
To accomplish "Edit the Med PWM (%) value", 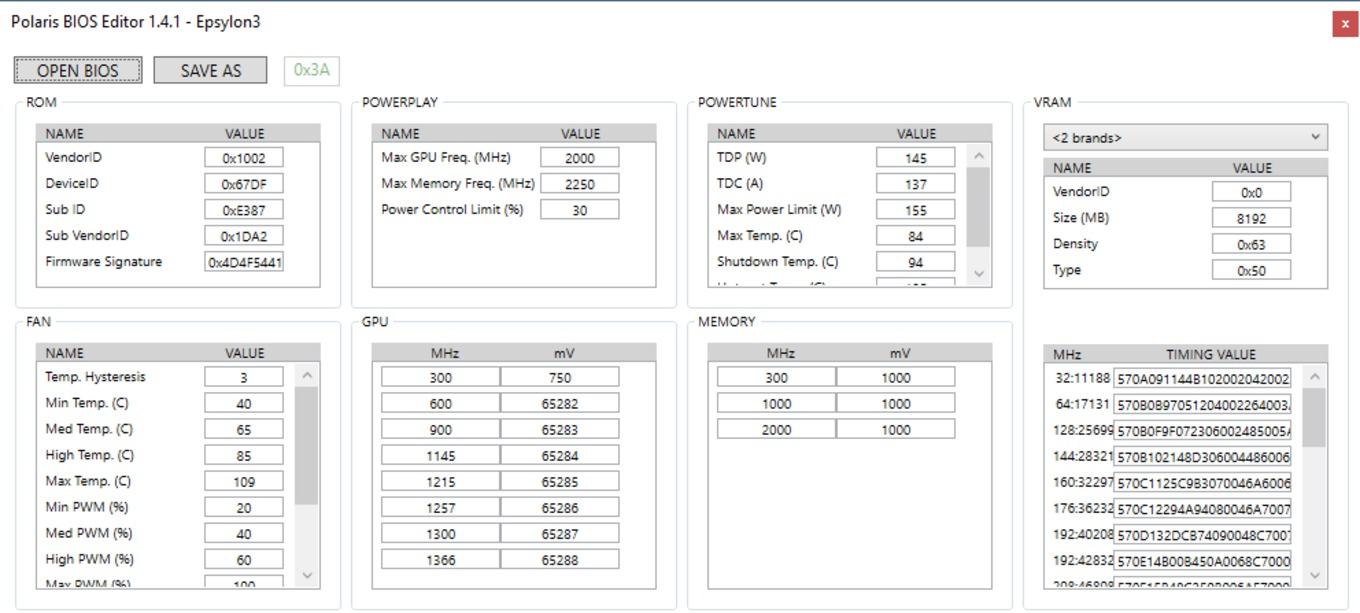I will tap(244, 533).
